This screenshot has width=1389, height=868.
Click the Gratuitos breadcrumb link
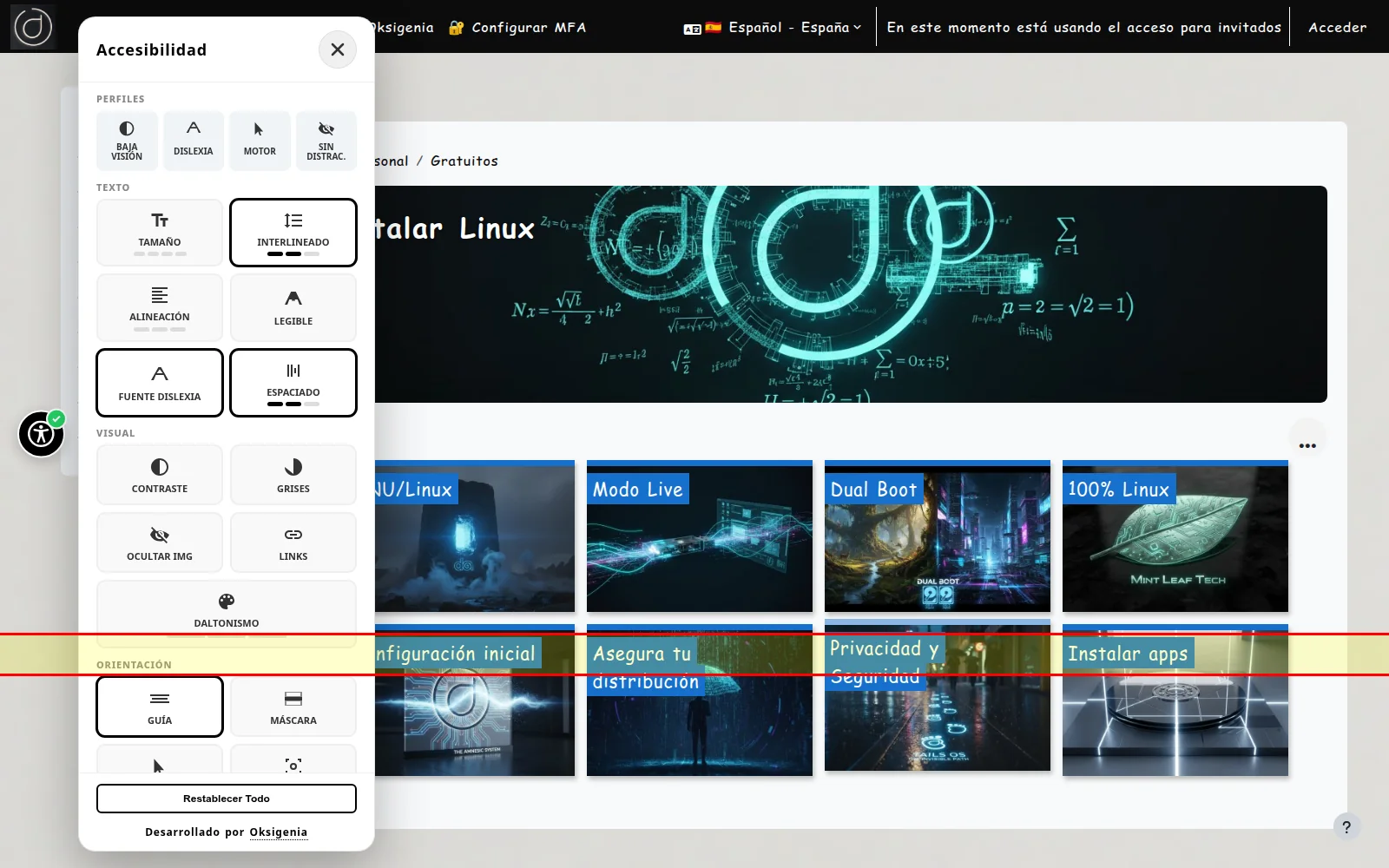[x=464, y=161]
